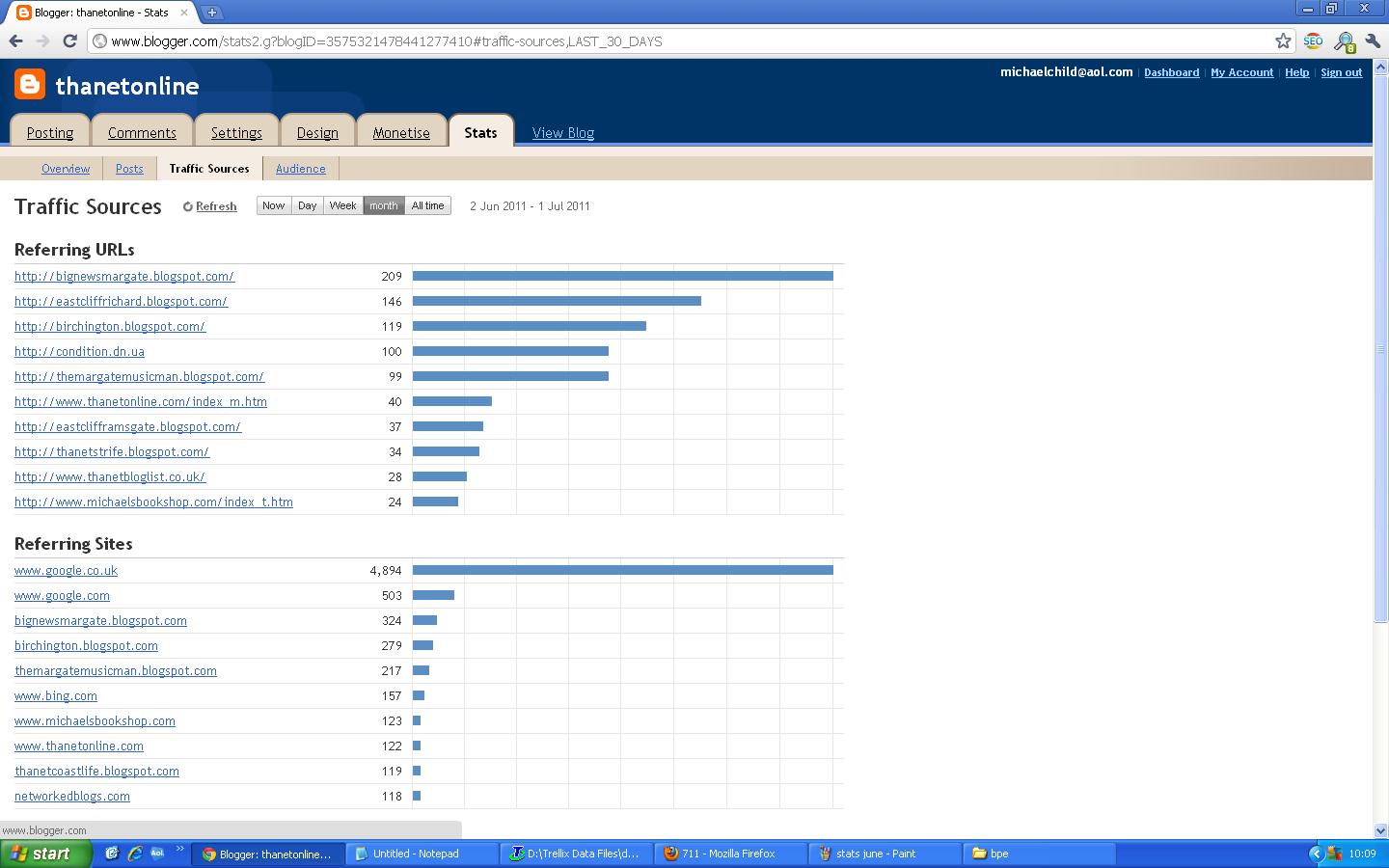1389x868 pixels.
Task: Open referring site www.michaelsbookshop.com
Action: (x=95, y=720)
